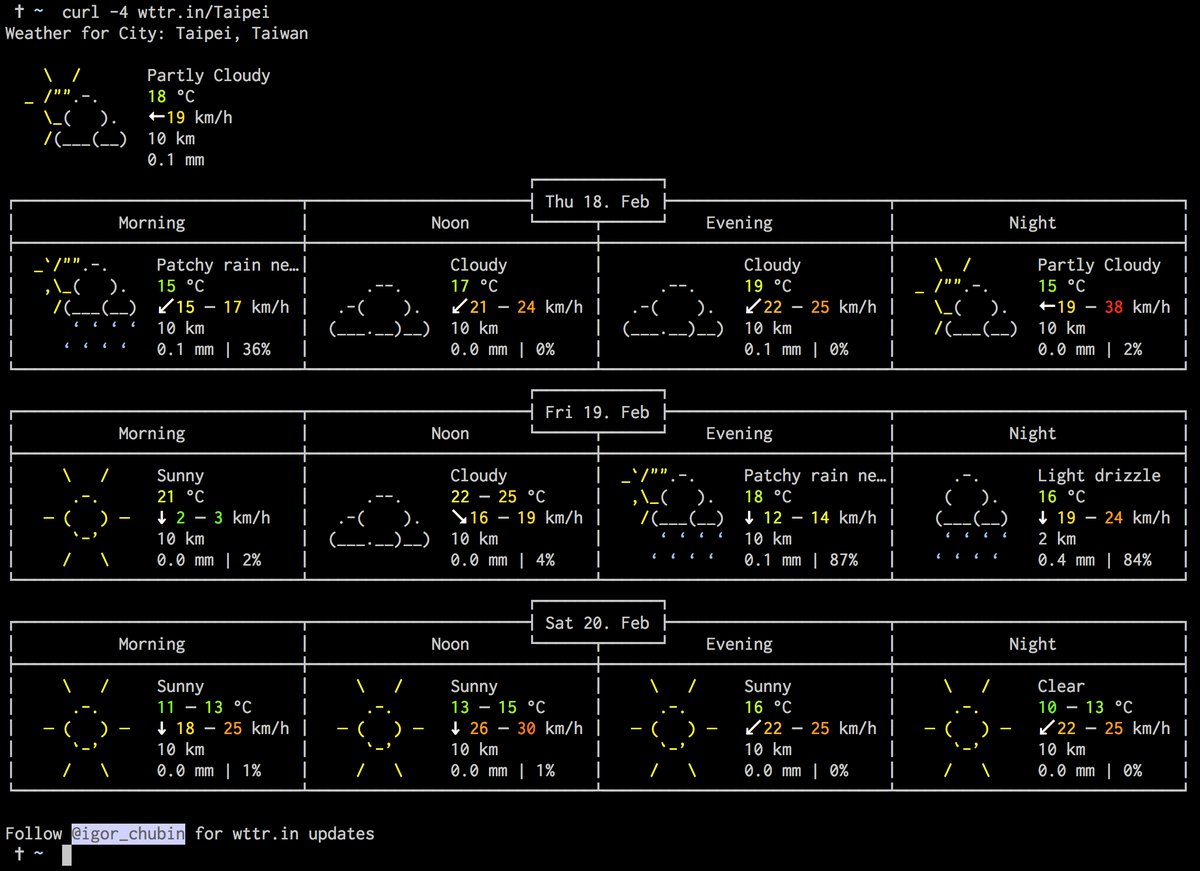Click Thursday 'Noon' column header
The width and height of the screenshot is (1200, 871).
click(x=450, y=223)
